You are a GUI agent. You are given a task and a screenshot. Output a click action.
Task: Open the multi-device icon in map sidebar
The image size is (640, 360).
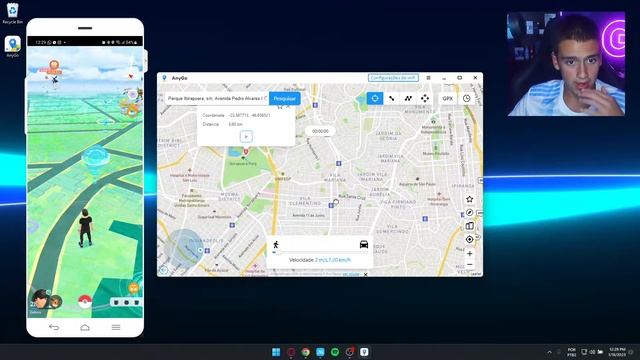click(x=469, y=226)
